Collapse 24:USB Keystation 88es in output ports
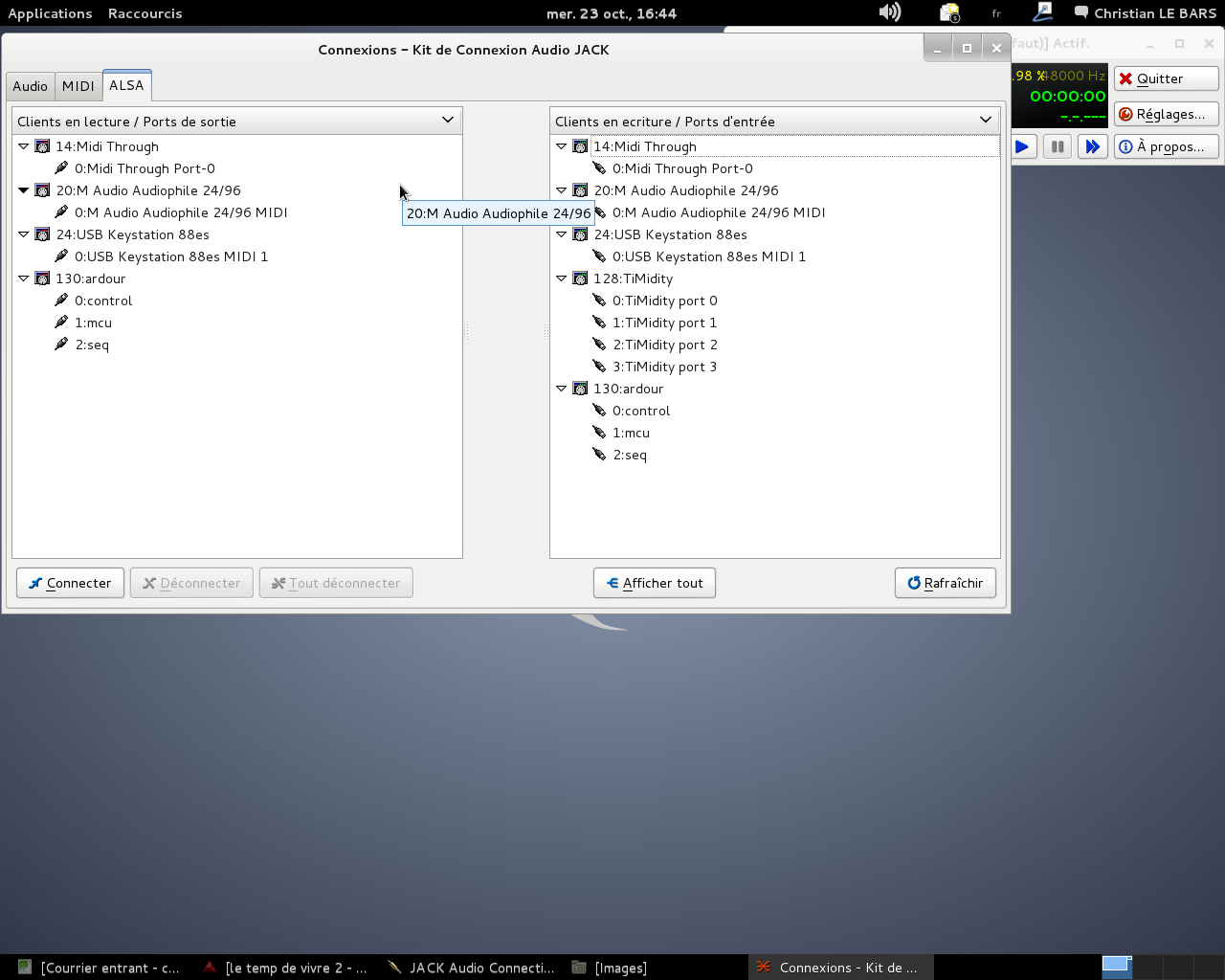This screenshot has height=980, width=1225. tap(24, 234)
